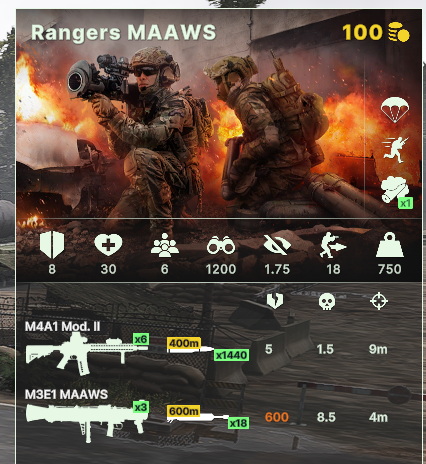Click the binoculars optics range icon
Image resolution: width=426 pixels, height=464 pixels.
(x=221, y=246)
